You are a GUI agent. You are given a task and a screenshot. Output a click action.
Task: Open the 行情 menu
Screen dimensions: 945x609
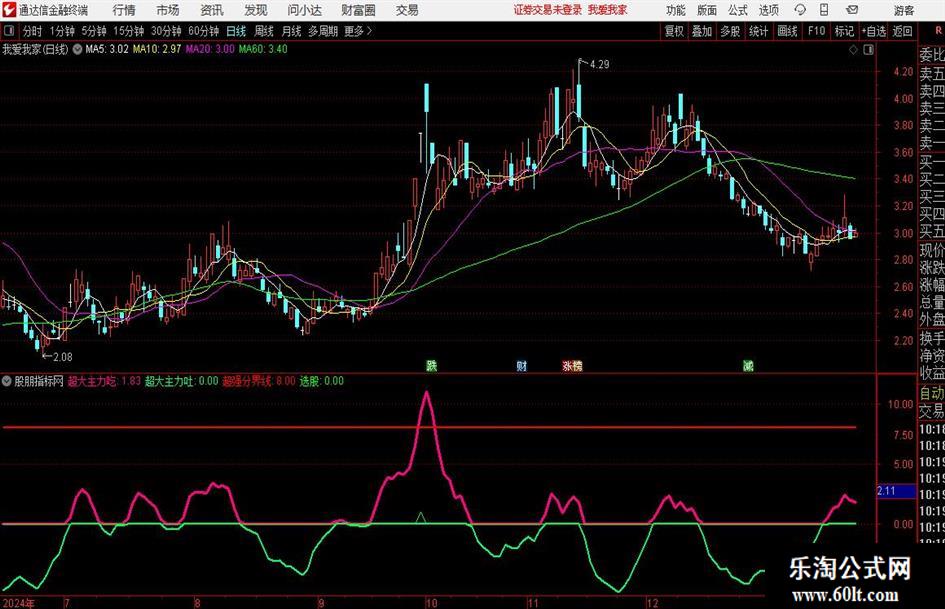[x=124, y=10]
